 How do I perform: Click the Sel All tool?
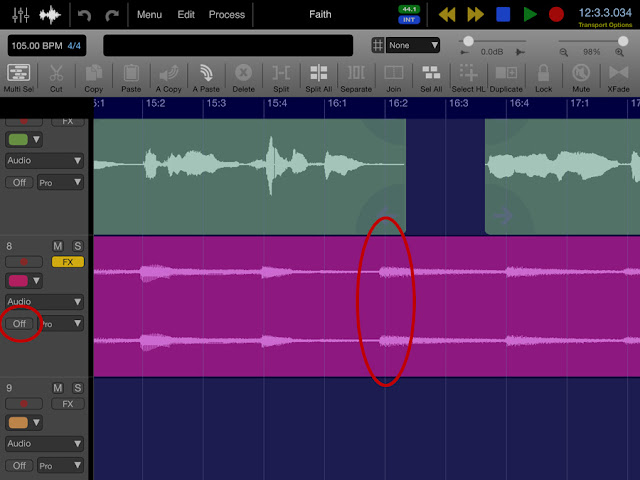(431, 78)
